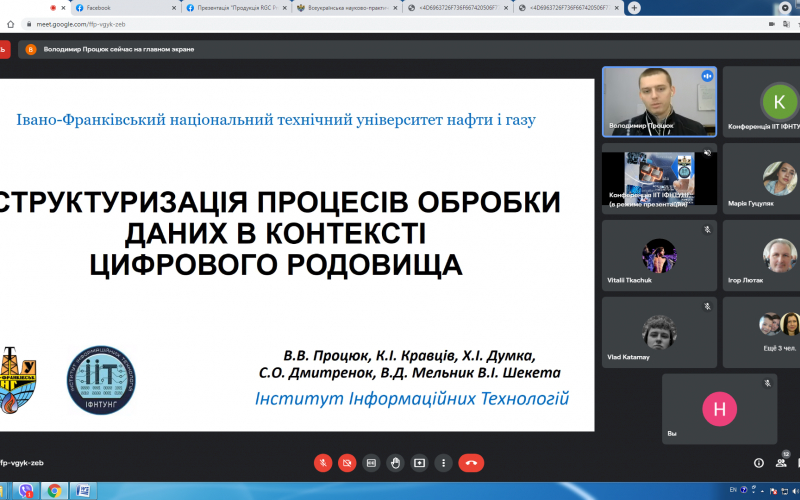Turn on captions in call toolbar
Viewport: 800px width, 500px height.
(x=371, y=463)
